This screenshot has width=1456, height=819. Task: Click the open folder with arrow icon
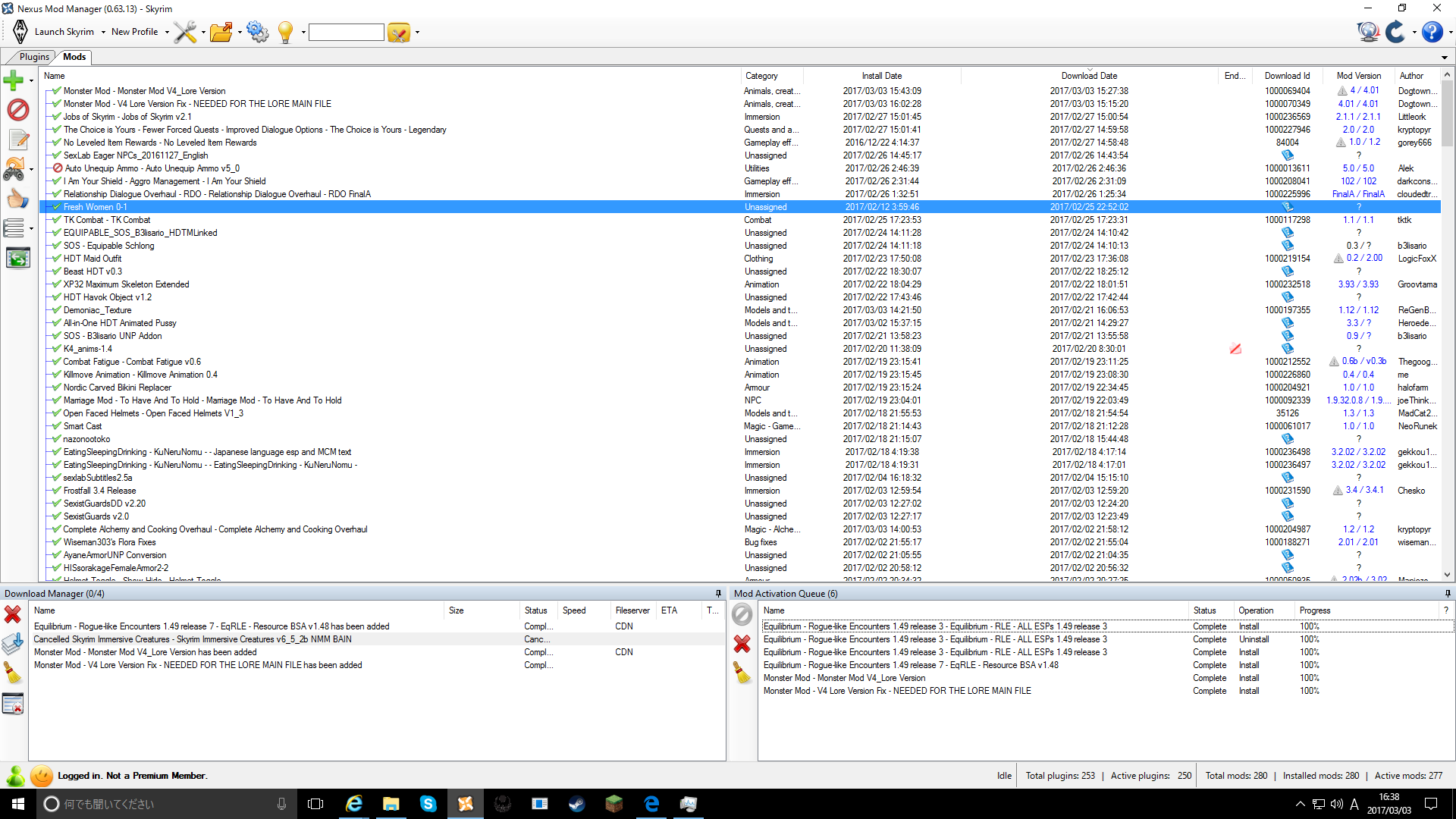(221, 32)
